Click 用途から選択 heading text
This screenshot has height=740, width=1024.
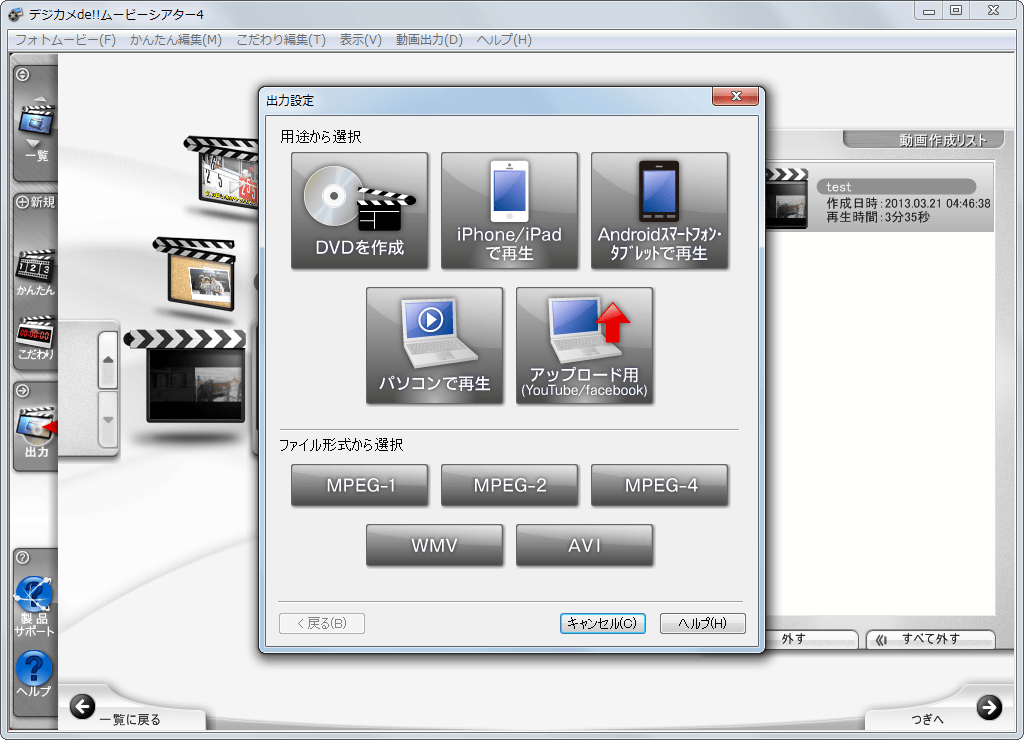coord(321,137)
